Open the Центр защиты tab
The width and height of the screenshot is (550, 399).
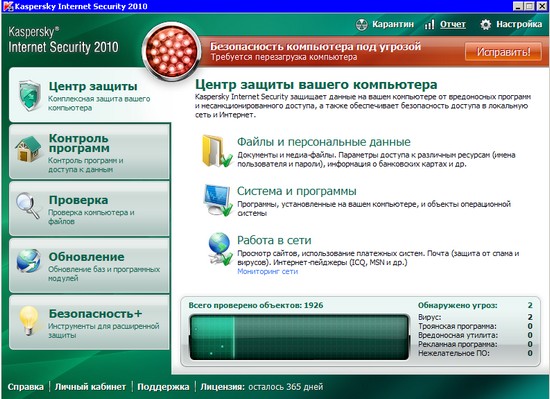tap(90, 95)
